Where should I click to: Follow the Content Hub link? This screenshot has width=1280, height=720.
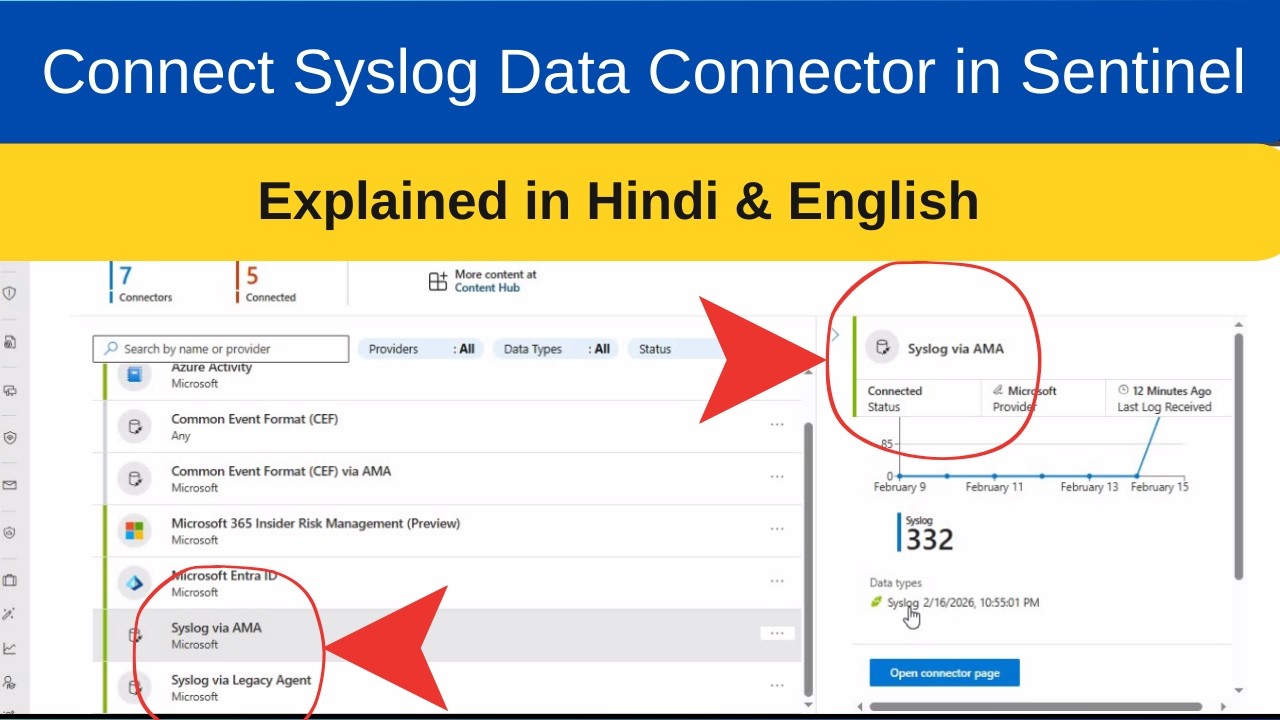click(487, 288)
